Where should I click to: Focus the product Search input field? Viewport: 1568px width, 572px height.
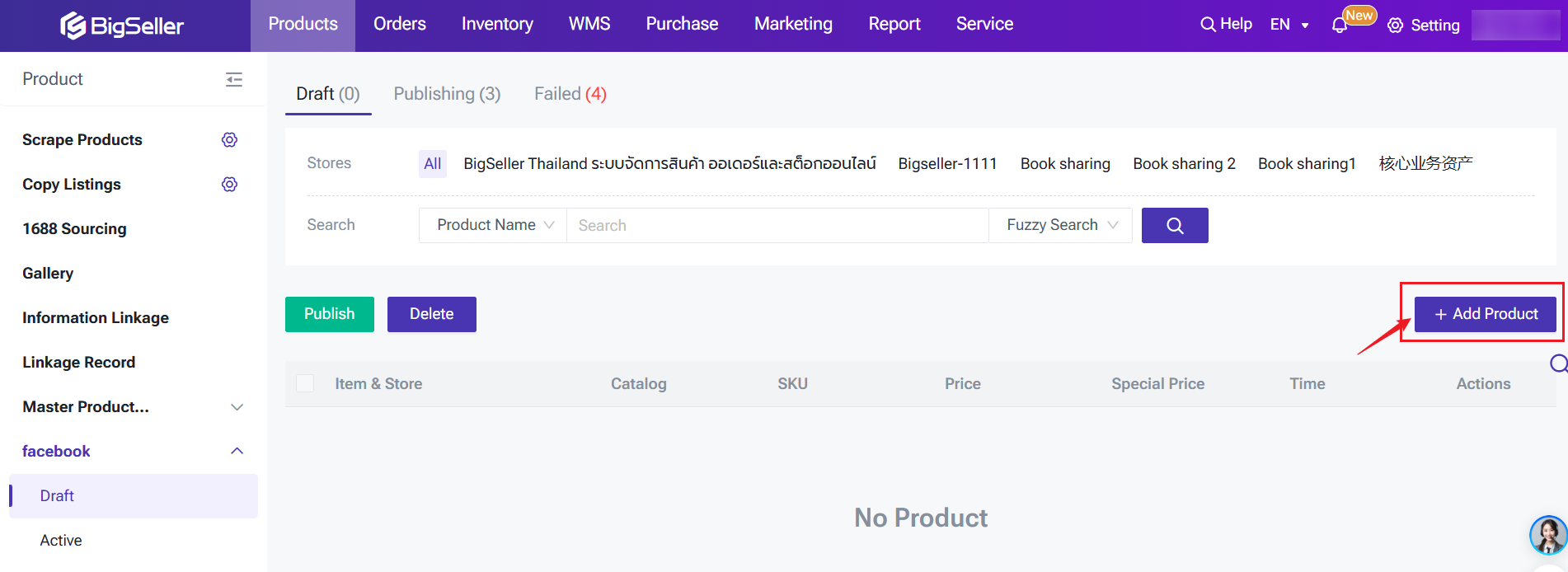click(777, 226)
